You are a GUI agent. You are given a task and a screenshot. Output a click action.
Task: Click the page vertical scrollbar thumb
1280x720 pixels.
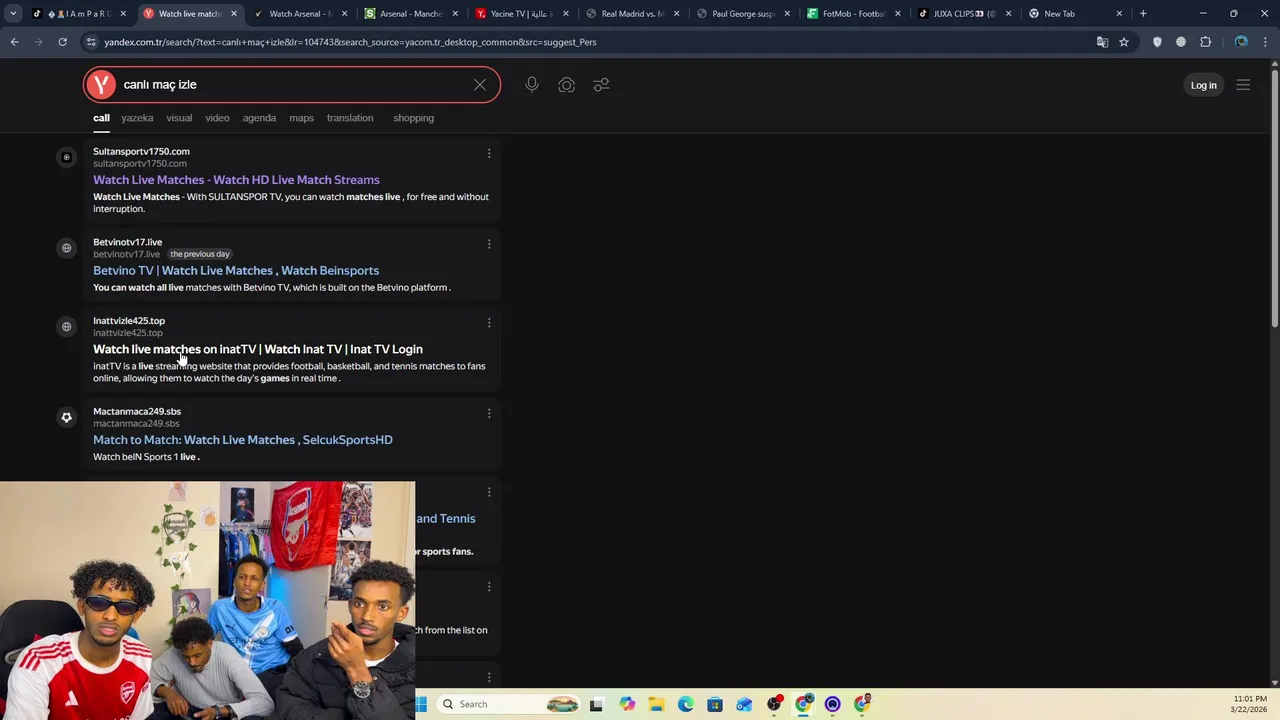[1274, 197]
